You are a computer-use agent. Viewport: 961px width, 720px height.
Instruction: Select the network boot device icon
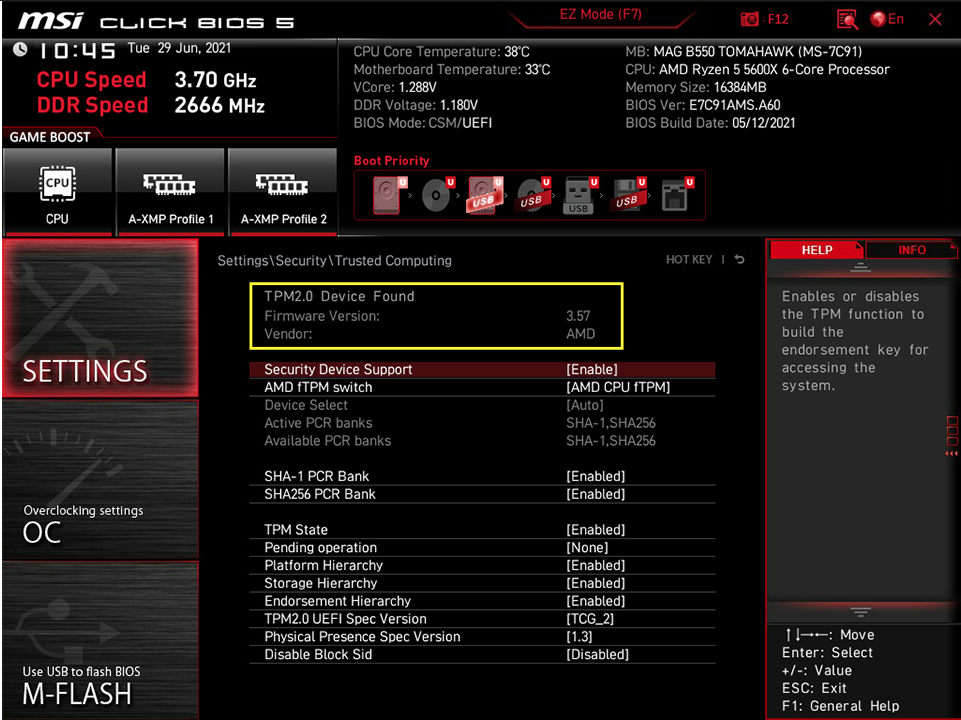[x=677, y=195]
